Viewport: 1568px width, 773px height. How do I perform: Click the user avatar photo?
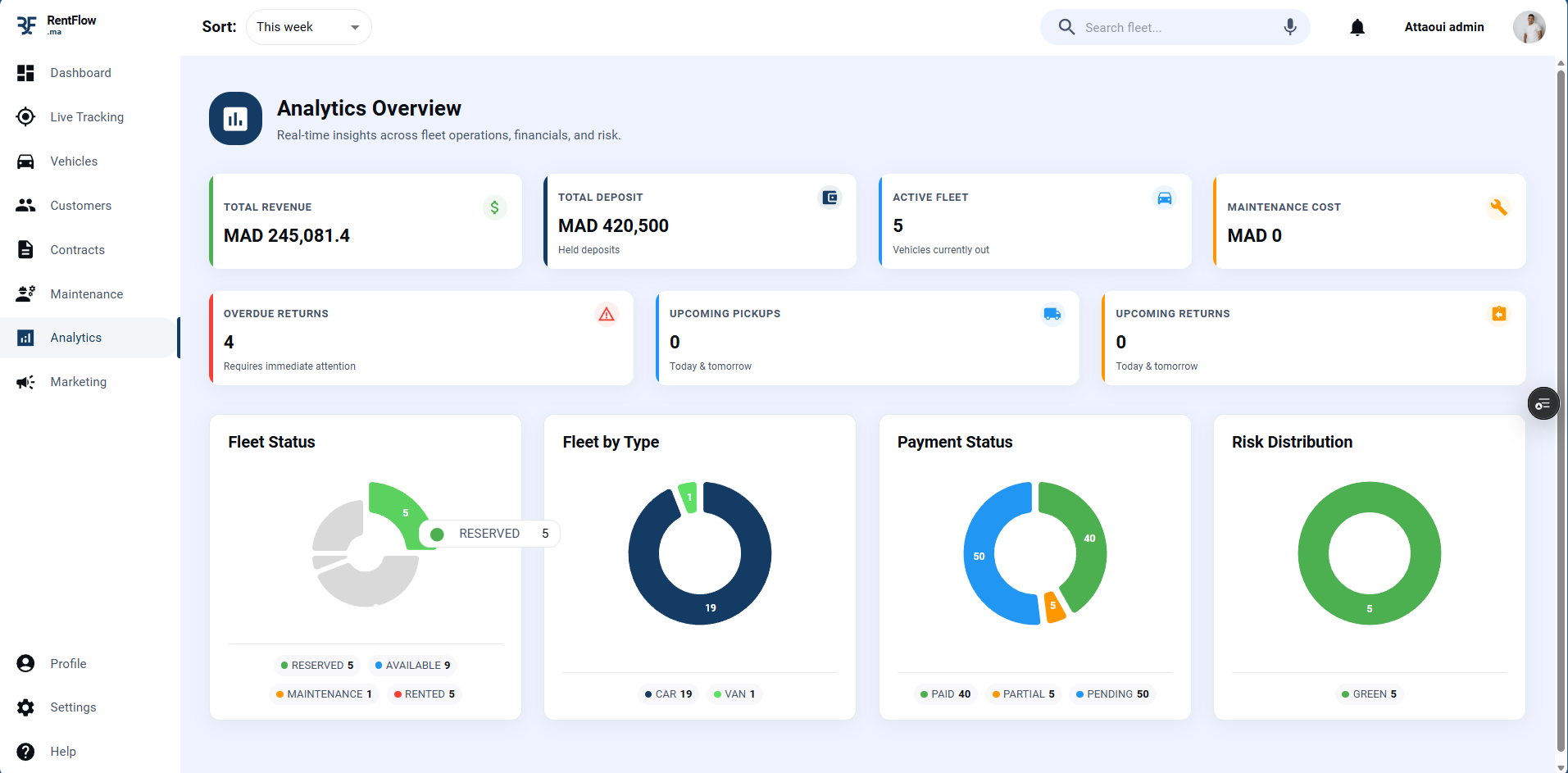coord(1529,27)
